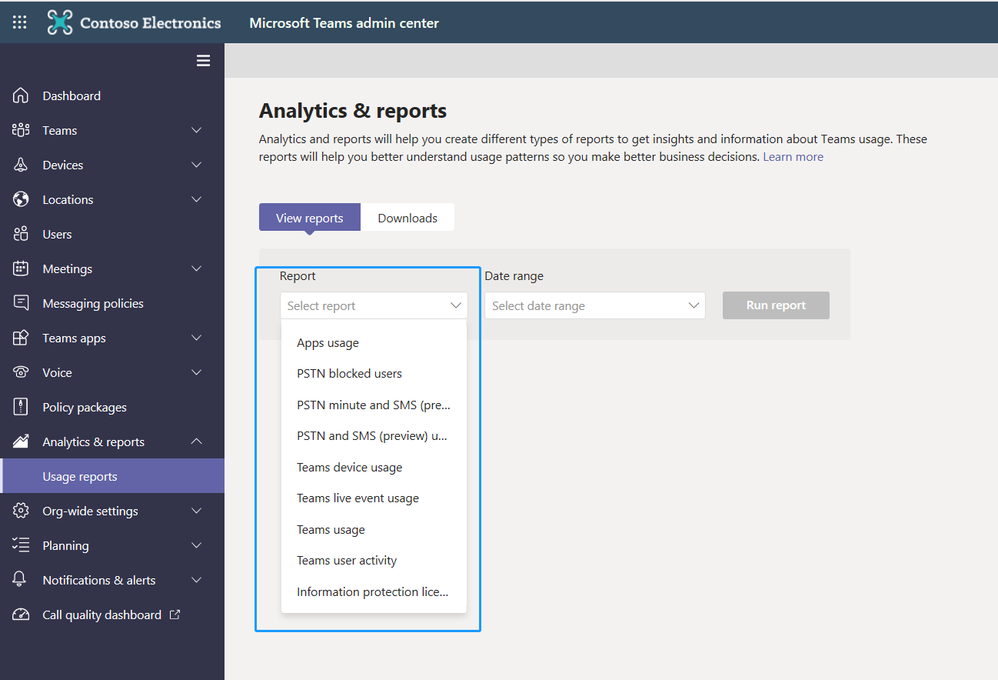Collapse the Analytics & reports section
This screenshot has width=998, height=680.
[197, 441]
